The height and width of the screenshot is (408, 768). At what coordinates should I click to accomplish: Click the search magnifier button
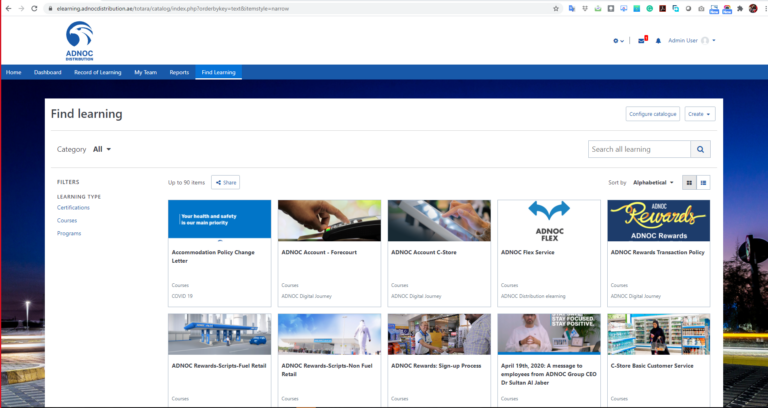pyautogui.click(x=700, y=149)
